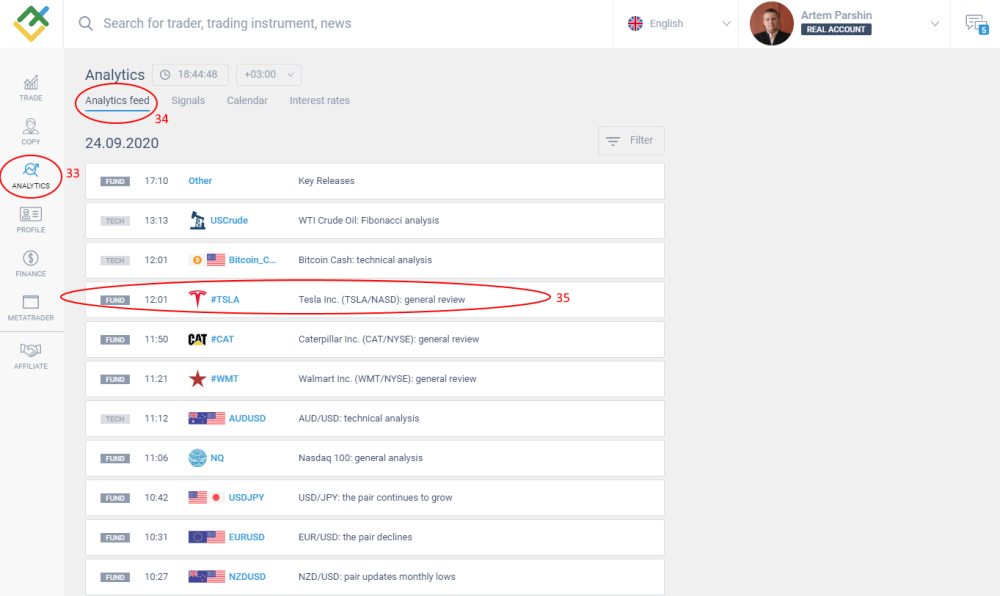Click the LiteFinance logo
Viewport: 1000px width, 596px height.
31,23
